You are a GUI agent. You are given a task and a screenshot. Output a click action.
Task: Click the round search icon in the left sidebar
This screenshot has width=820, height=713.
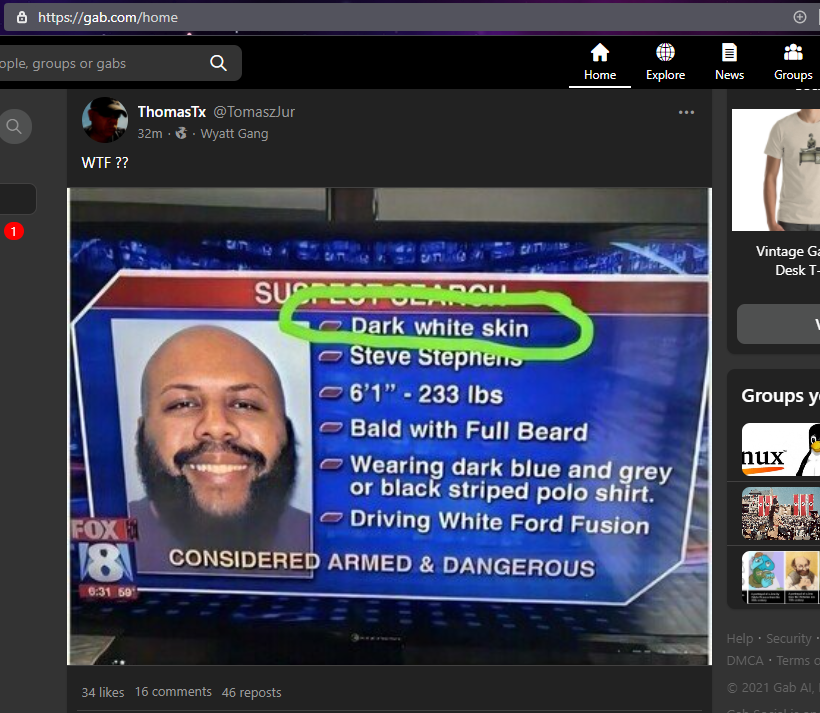14,126
